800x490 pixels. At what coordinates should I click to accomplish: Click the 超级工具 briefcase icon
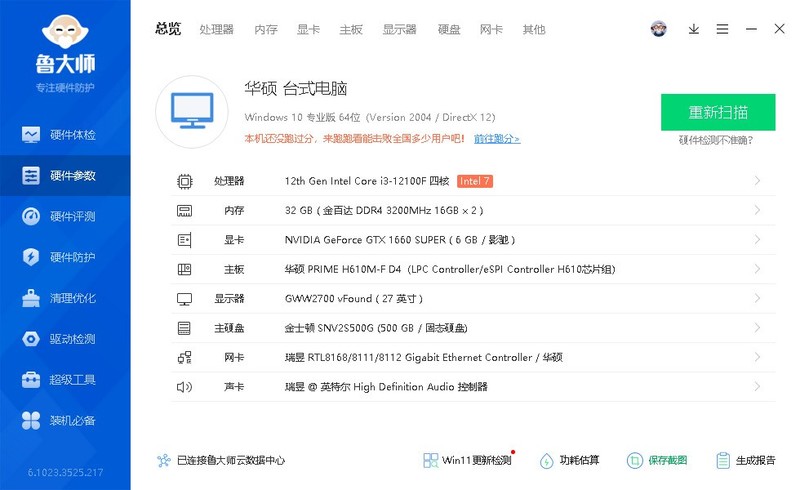[31, 380]
